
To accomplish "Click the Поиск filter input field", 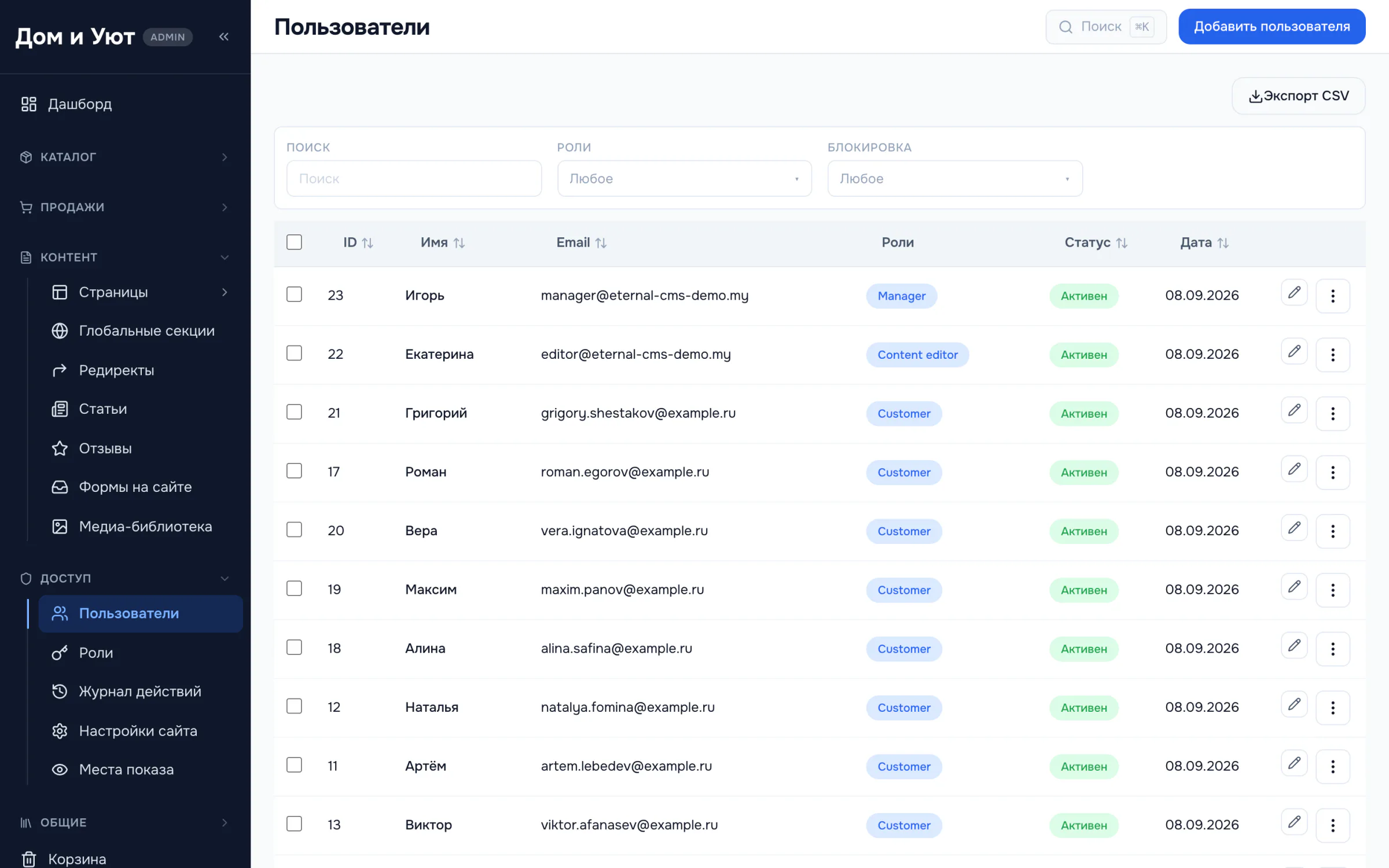I will coord(414,179).
